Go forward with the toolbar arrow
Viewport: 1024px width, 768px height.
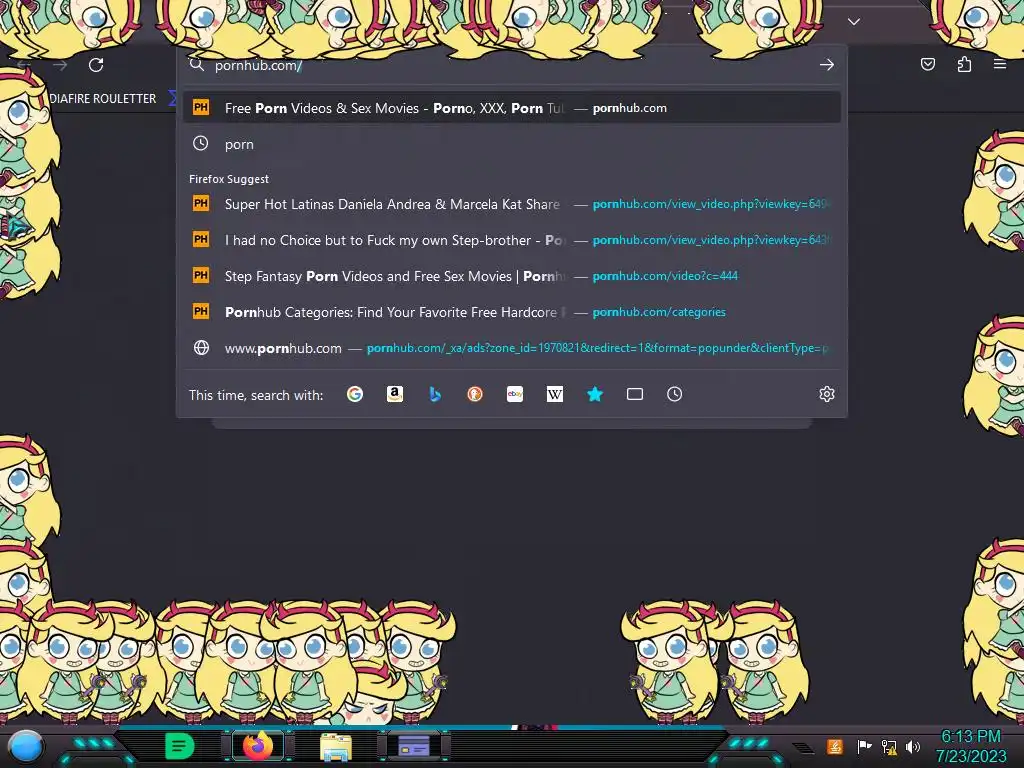[x=60, y=65]
